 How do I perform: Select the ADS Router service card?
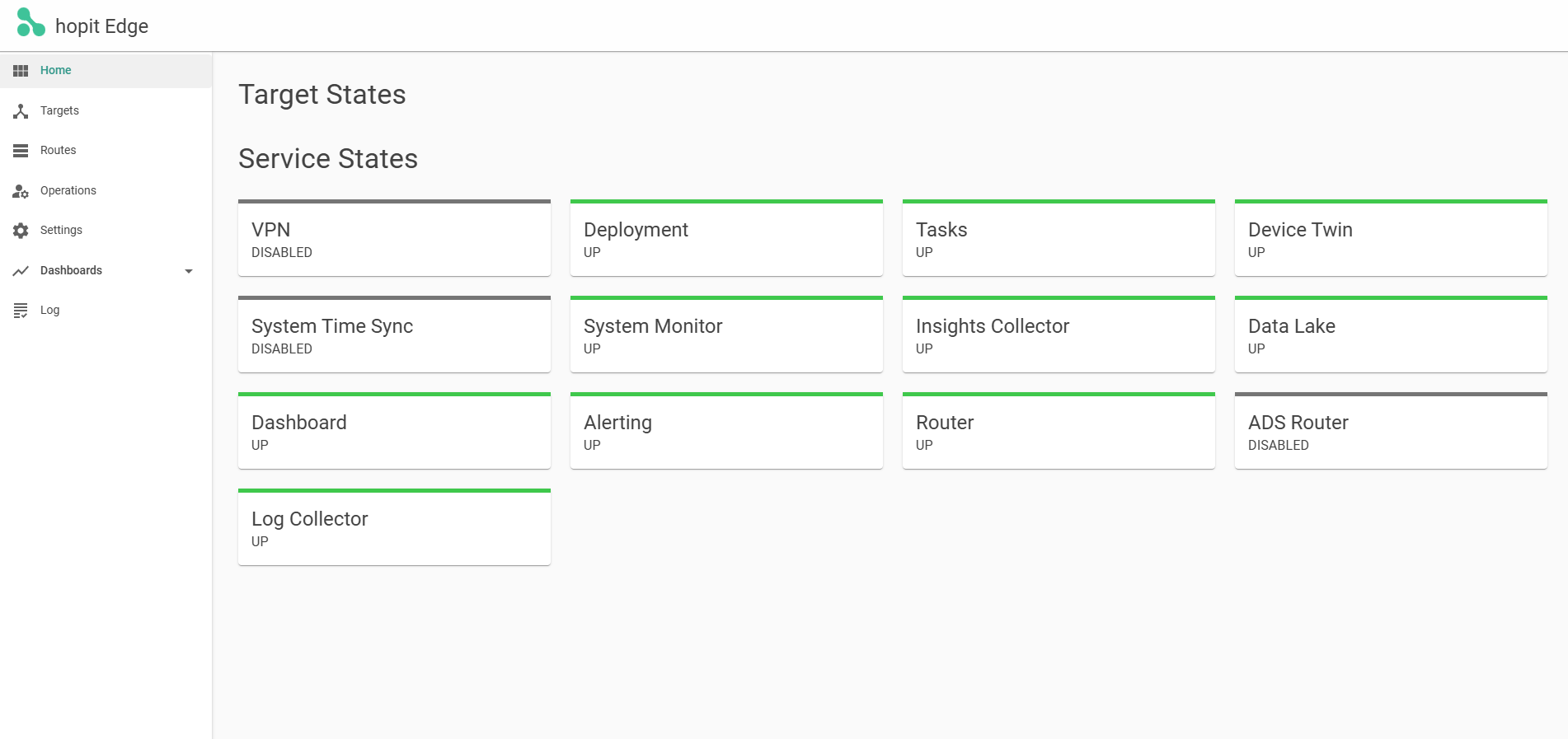pyautogui.click(x=1390, y=432)
